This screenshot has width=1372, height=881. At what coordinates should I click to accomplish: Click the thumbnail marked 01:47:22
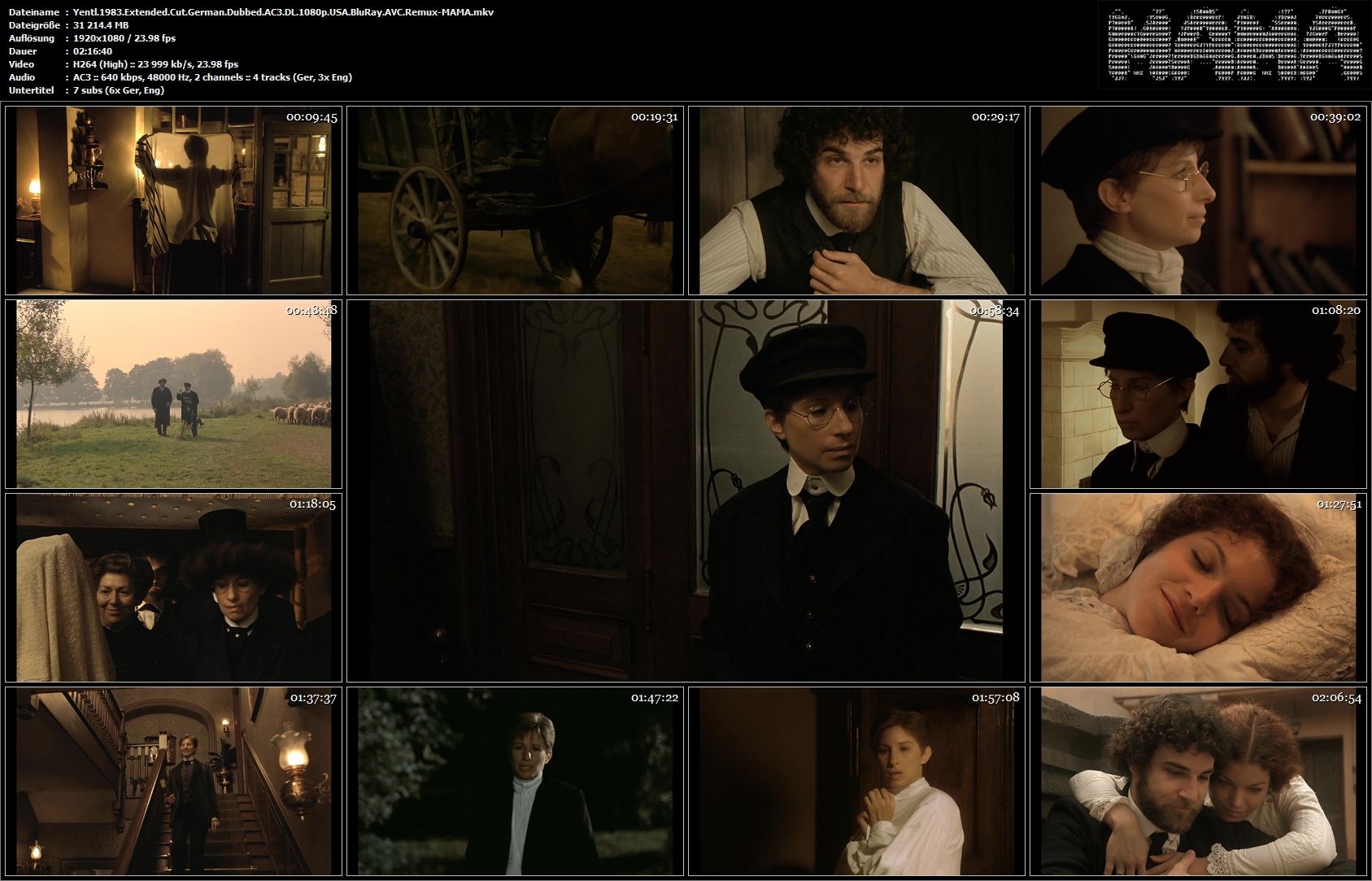click(x=515, y=781)
